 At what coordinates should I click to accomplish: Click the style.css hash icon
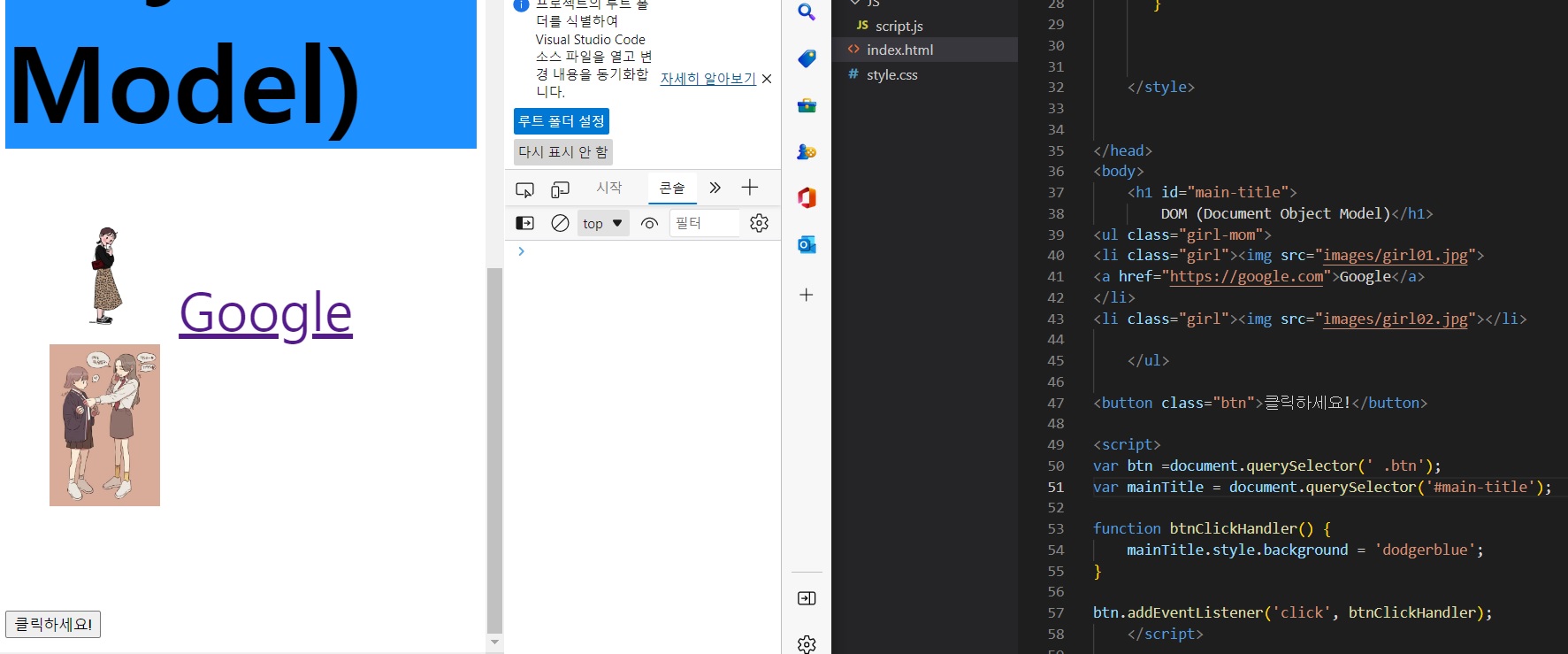853,74
